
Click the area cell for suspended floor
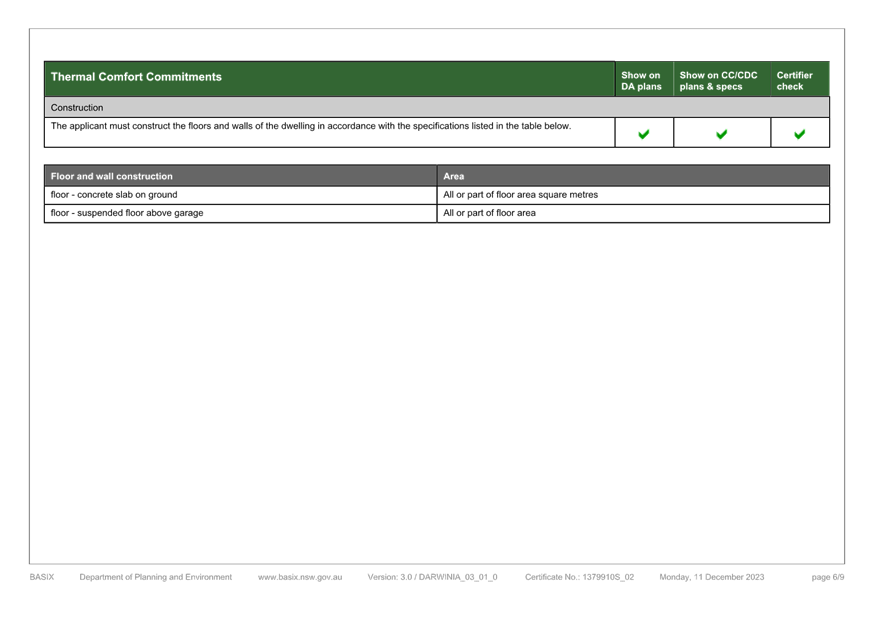coord(489,214)
